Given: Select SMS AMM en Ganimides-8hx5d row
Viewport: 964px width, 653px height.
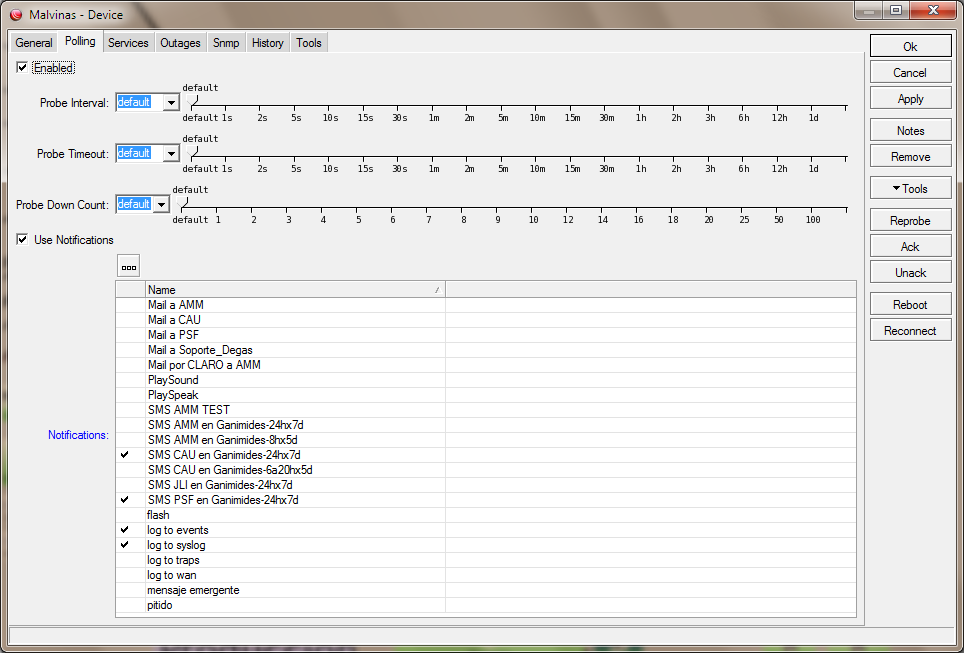Looking at the screenshot, I should point(486,440).
